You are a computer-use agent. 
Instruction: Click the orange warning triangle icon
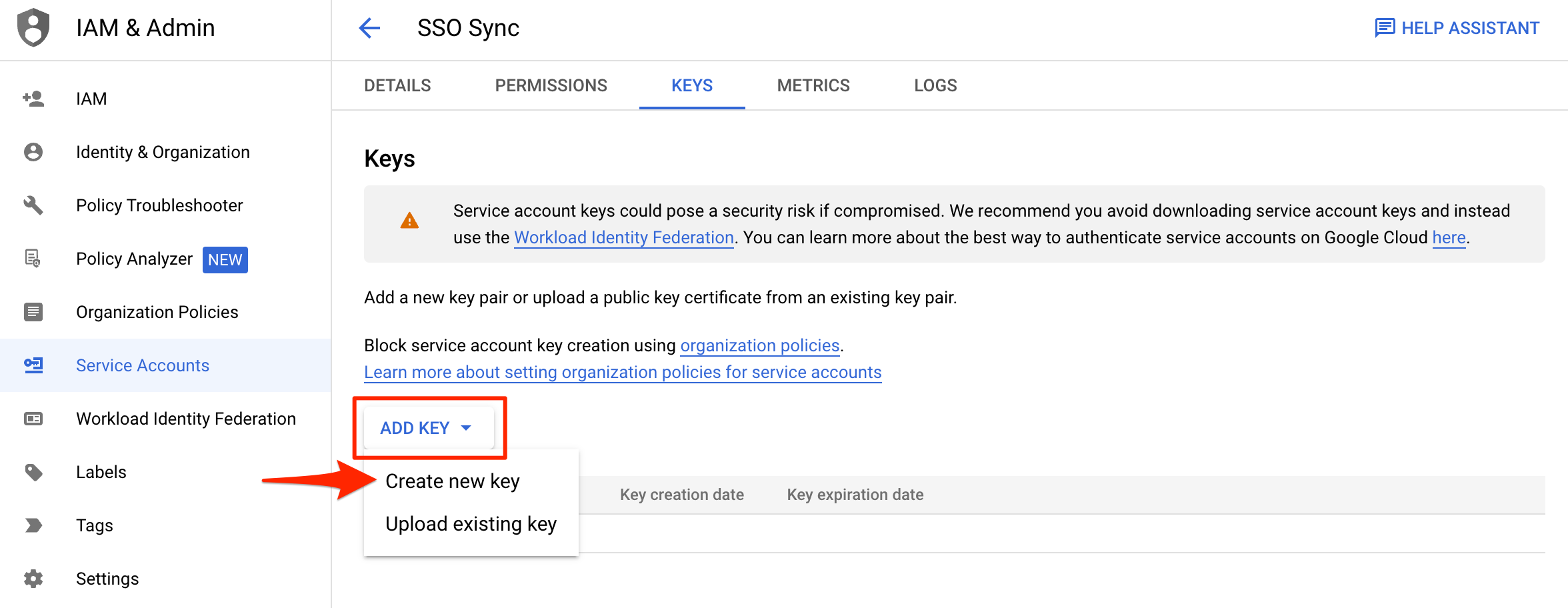coord(409,221)
